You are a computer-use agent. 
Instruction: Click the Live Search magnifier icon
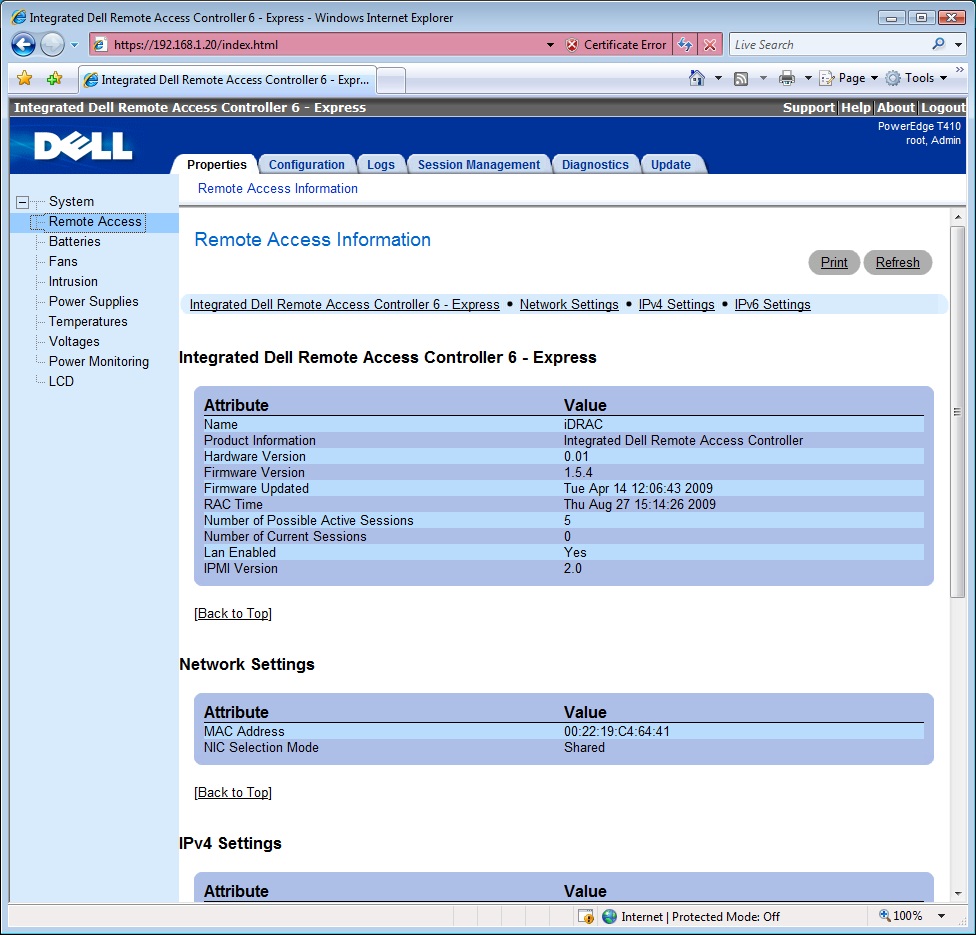(x=938, y=44)
